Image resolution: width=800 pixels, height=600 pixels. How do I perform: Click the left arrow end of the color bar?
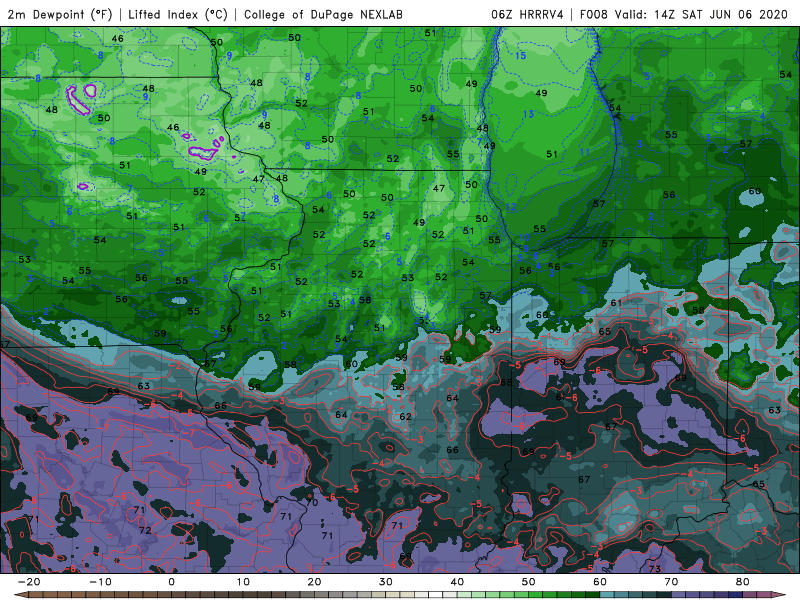tap(20, 595)
